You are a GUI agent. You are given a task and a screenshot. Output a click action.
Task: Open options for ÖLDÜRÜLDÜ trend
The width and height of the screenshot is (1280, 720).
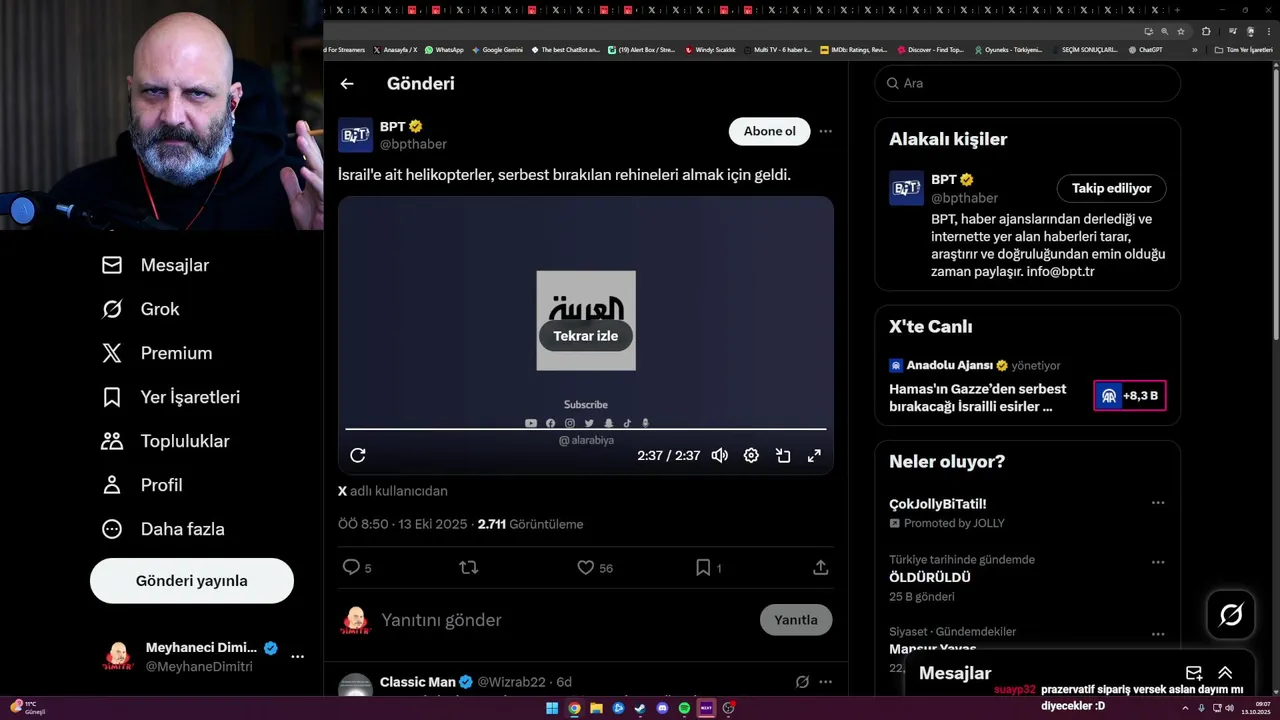coord(1158,562)
